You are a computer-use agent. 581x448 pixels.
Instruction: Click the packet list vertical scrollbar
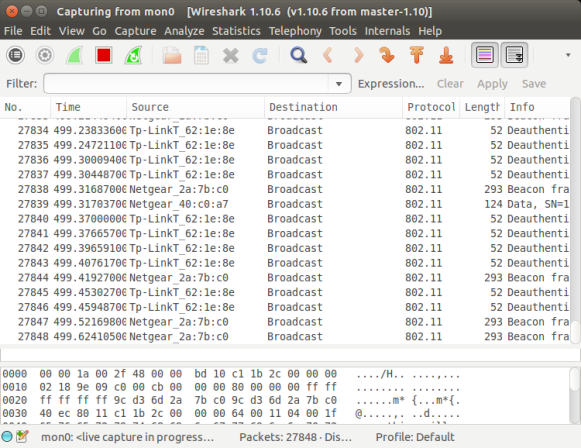tap(575, 220)
